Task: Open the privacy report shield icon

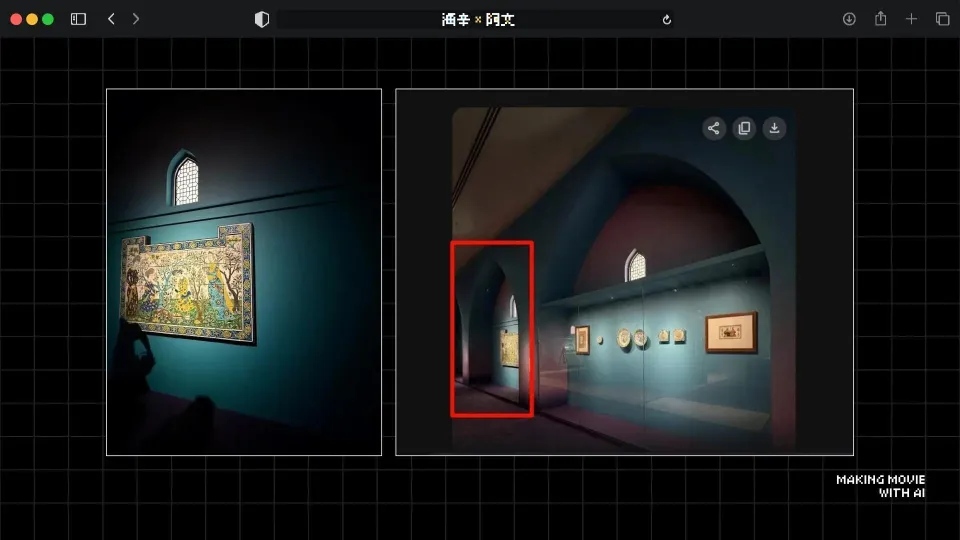Action: 262,19
